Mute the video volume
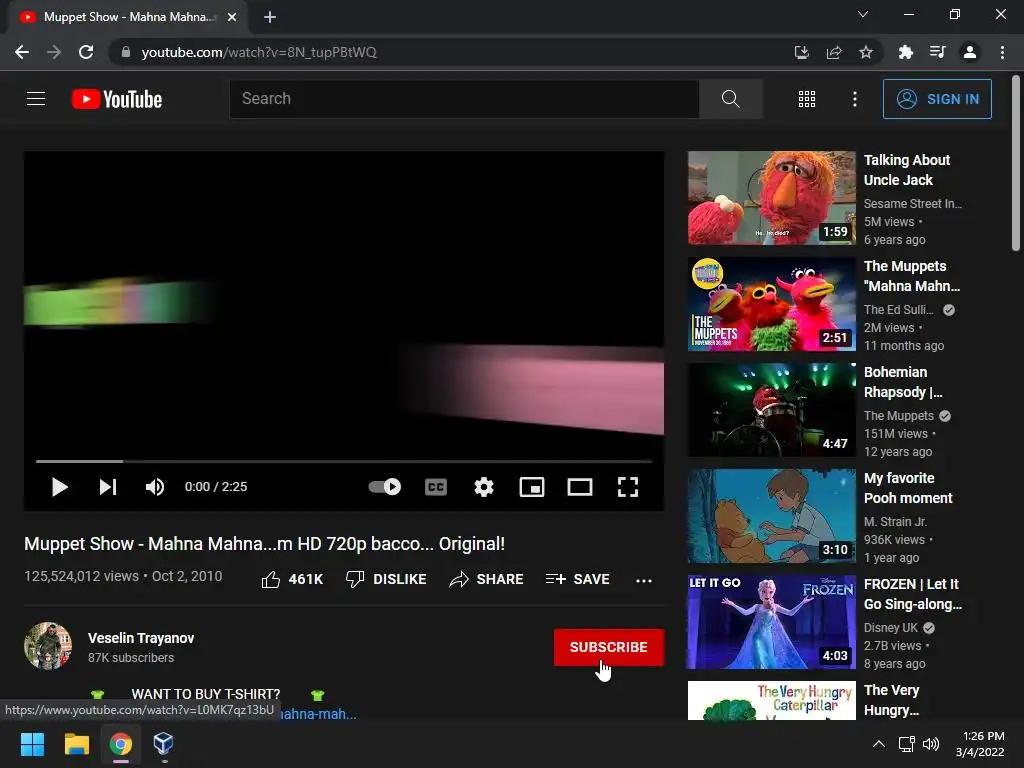The width and height of the screenshot is (1024, 768). 155,487
